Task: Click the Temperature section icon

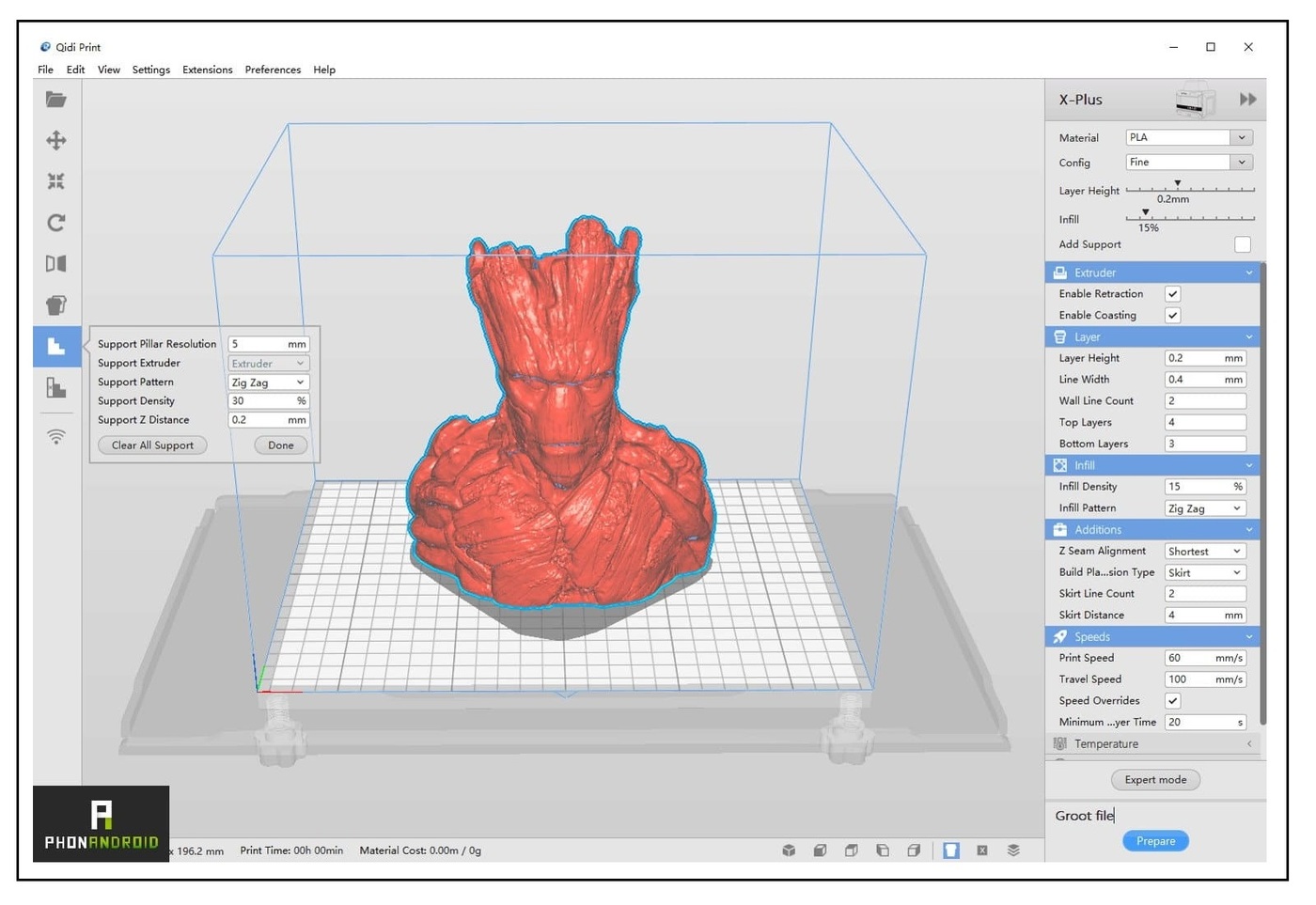Action: pos(1060,743)
